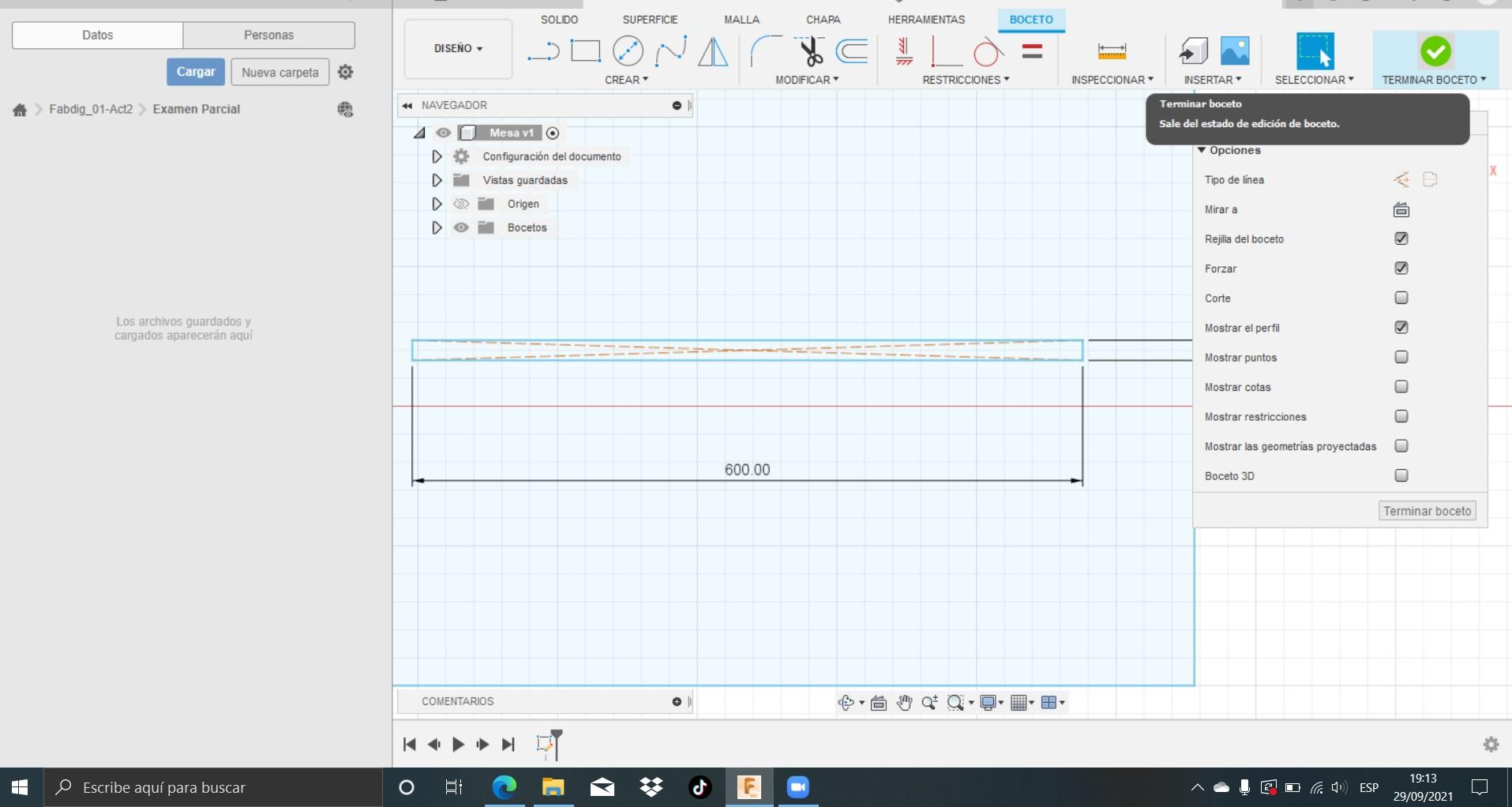Open the DISEÑO workspace dropdown
The height and width of the screenshot is (807, 1512).
[458, 49]
